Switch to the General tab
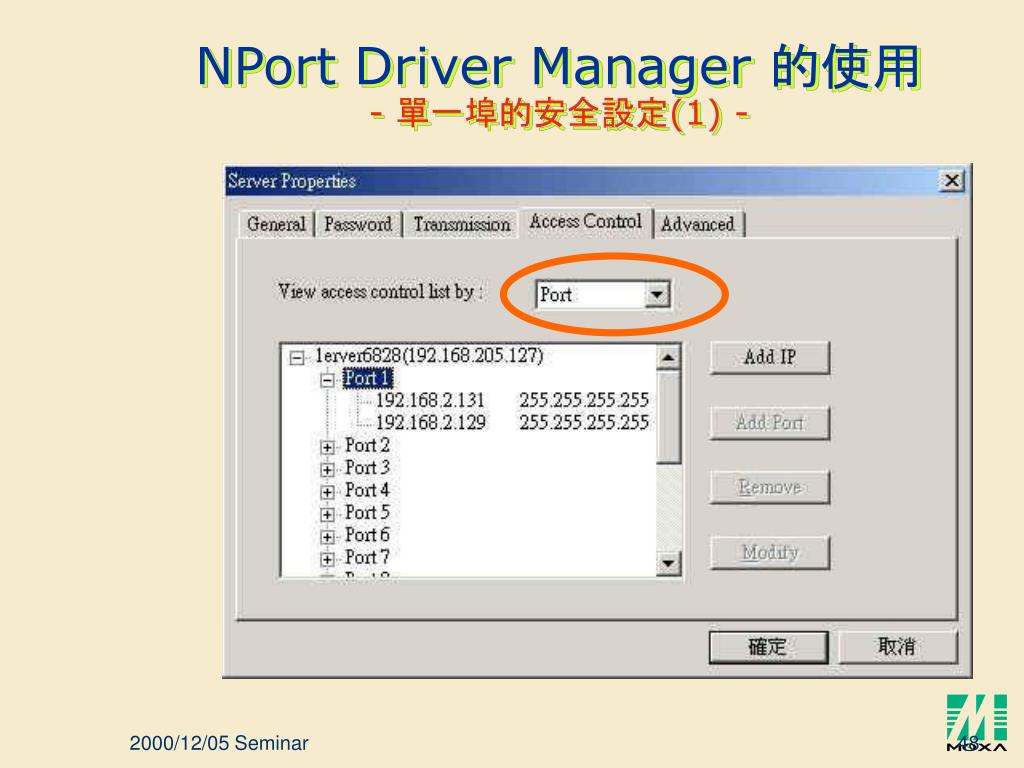This screenshot has width=1024, height=768. [276, 224]
